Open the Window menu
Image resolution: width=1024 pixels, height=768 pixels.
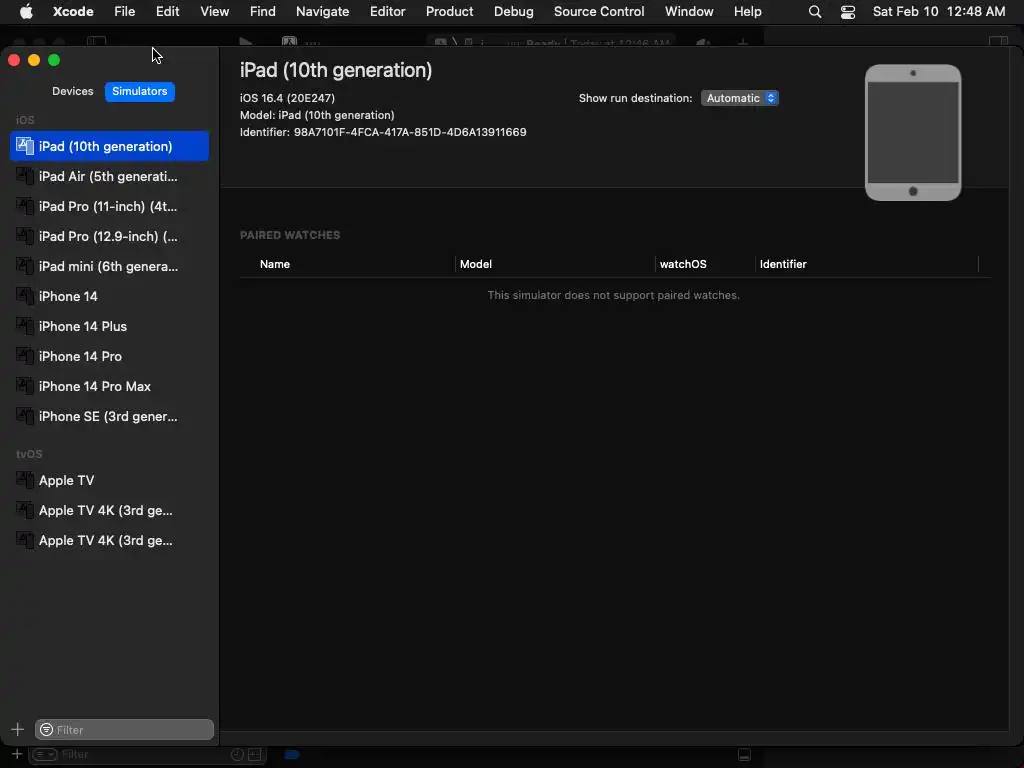689,11
